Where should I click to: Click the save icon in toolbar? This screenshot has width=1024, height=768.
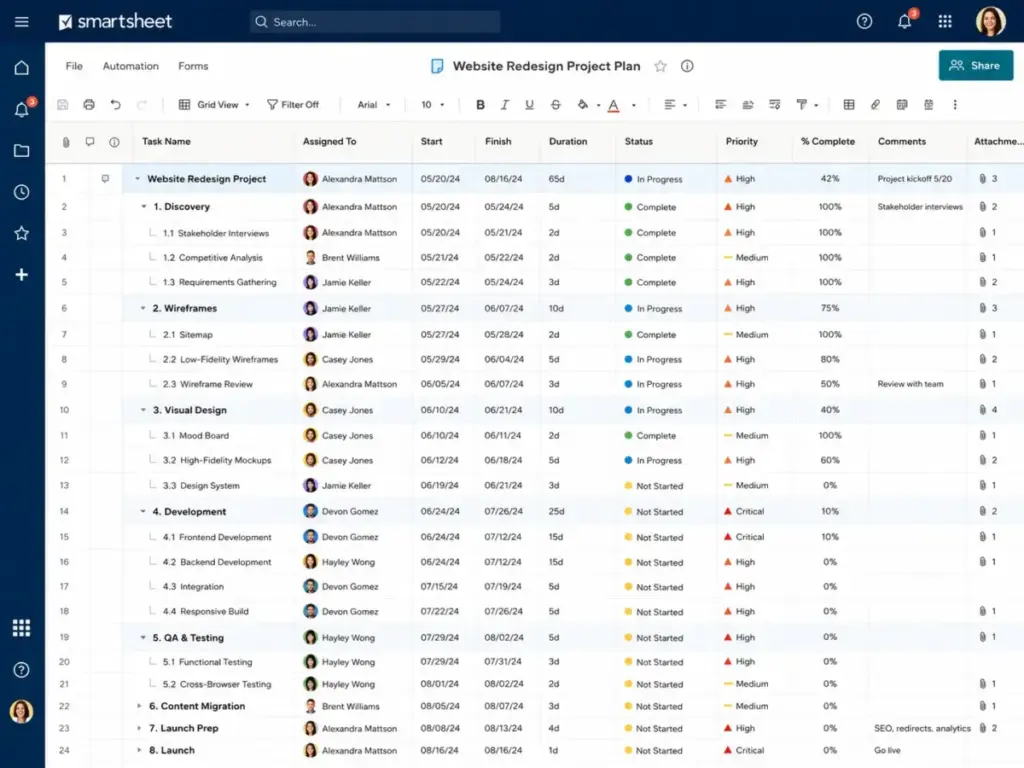pyautogui.click(x=63, y=104)
